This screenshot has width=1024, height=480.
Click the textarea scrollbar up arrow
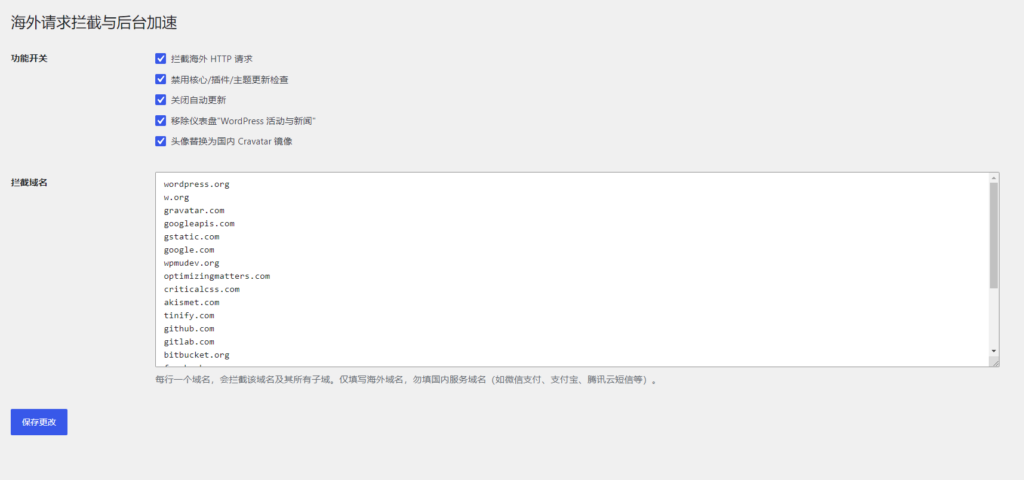(993, 178)
